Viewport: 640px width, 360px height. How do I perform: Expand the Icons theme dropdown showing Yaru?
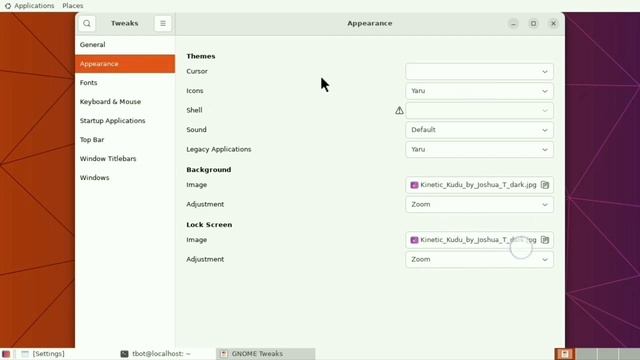[x=480, y=91]
